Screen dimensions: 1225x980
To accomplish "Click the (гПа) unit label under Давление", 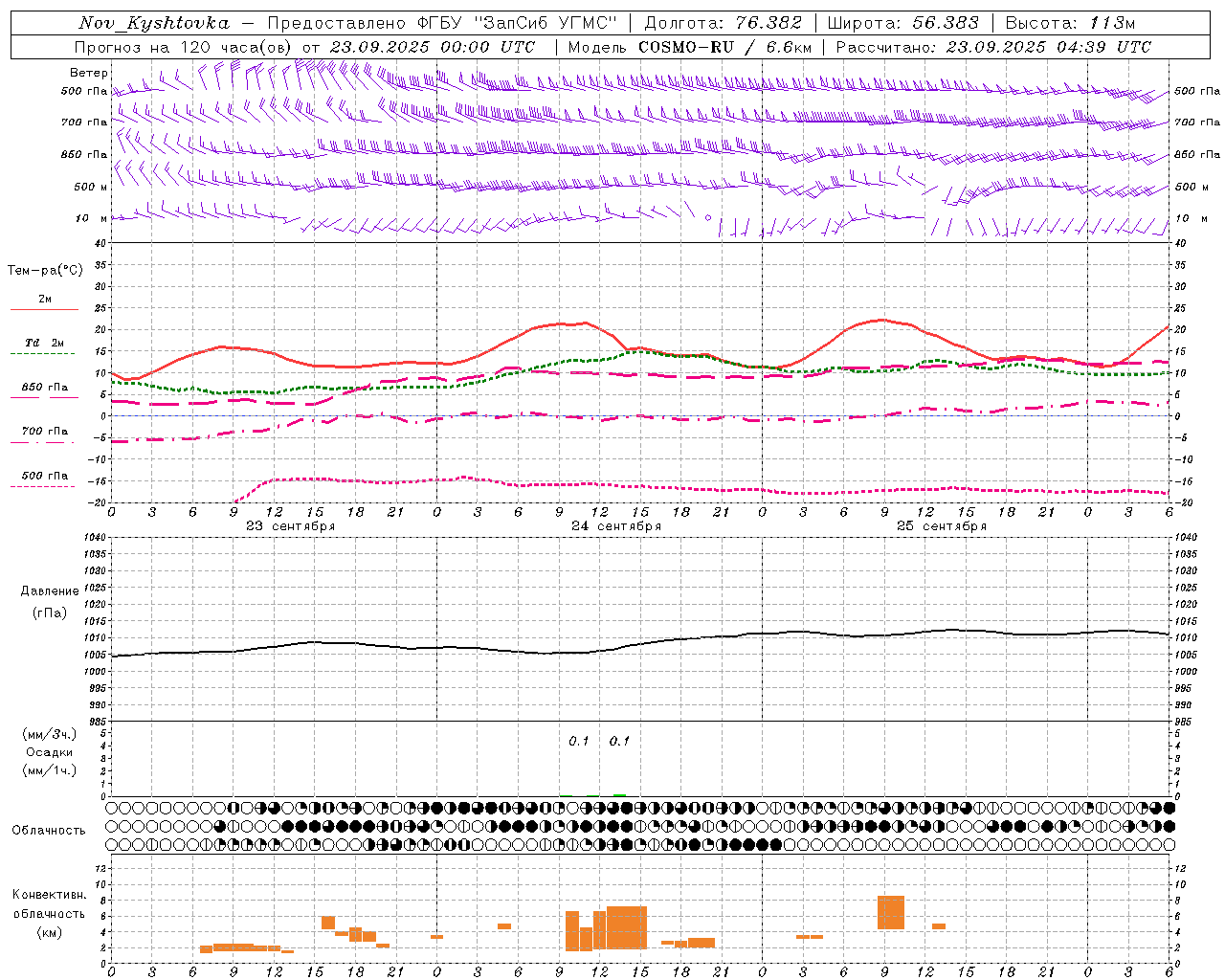I will coord(50,613).
